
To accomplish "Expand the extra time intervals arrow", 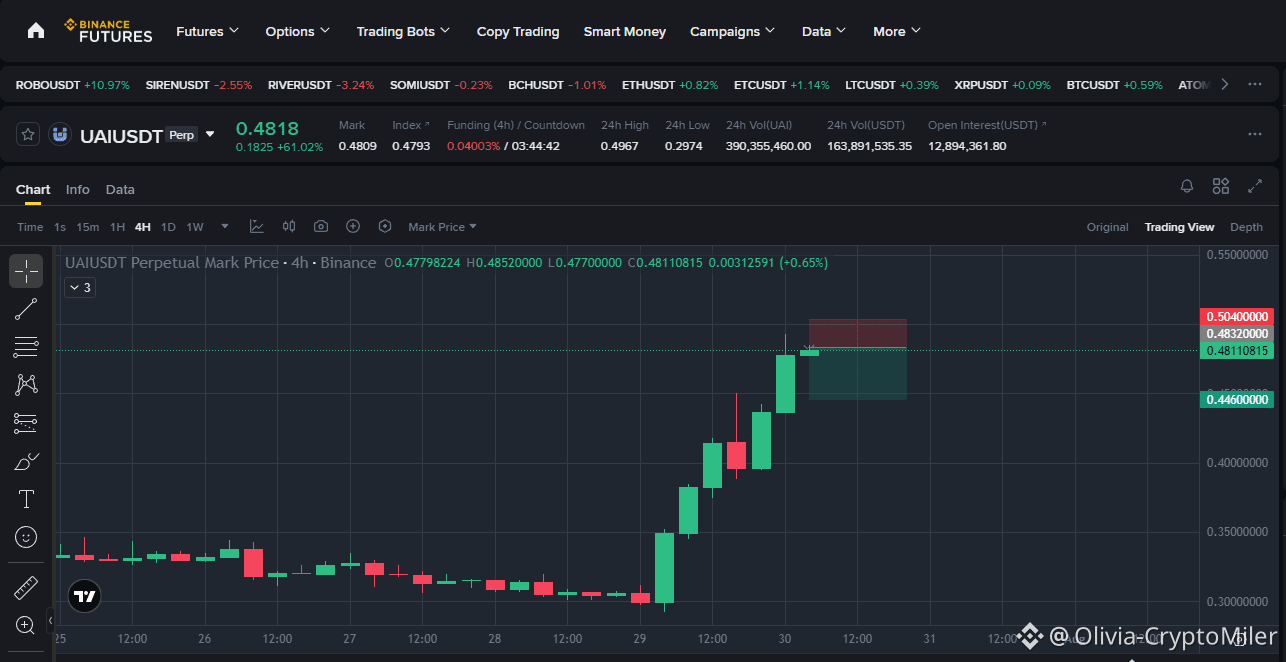I will click(225, 227).
